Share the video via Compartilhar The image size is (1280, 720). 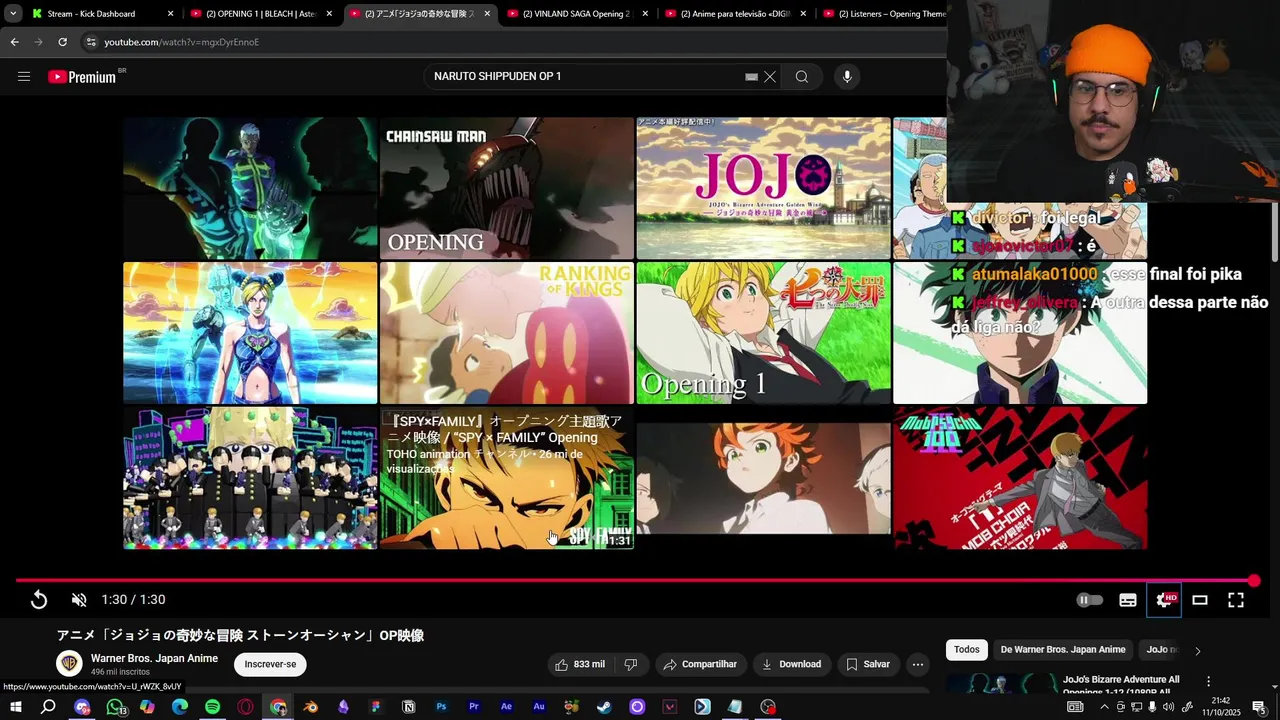pyautogui.click(x=701, y=664)
